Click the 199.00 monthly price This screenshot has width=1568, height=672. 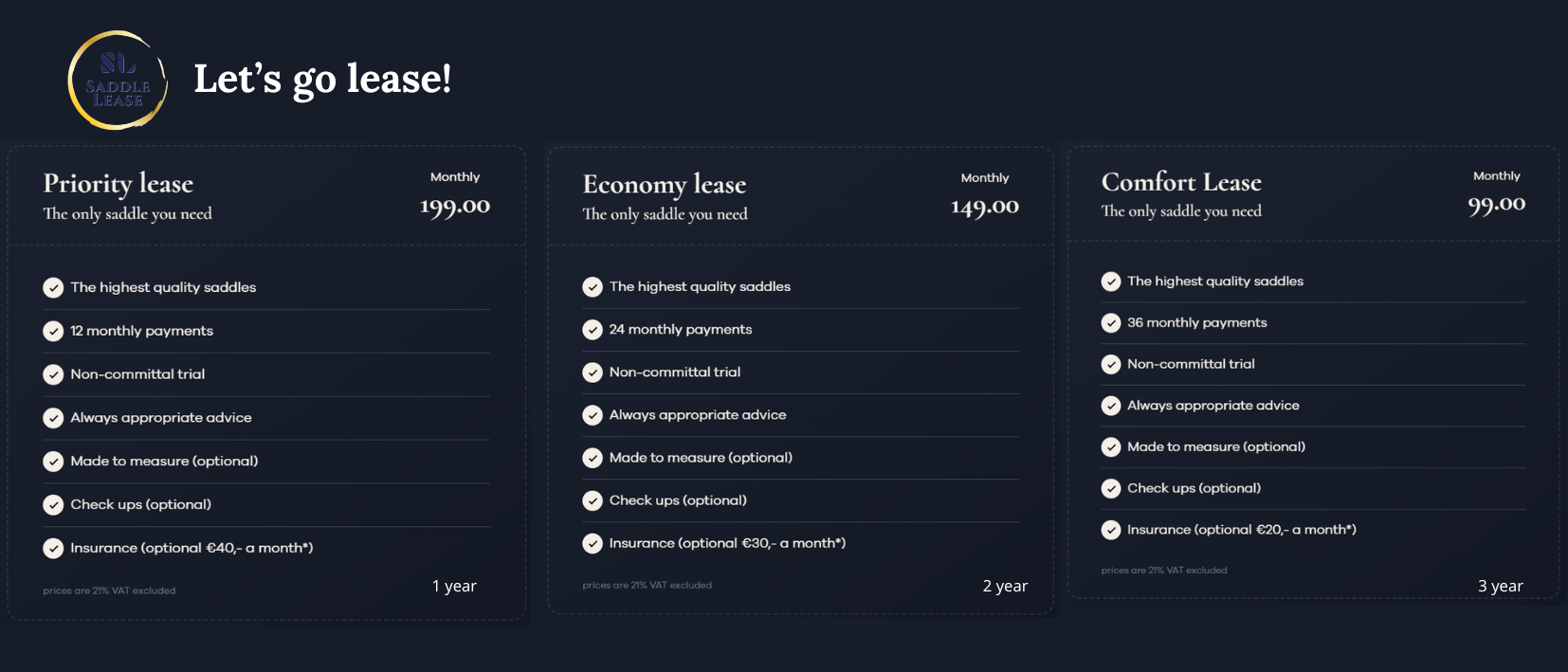pyautogui.click(x=455, y=207)
